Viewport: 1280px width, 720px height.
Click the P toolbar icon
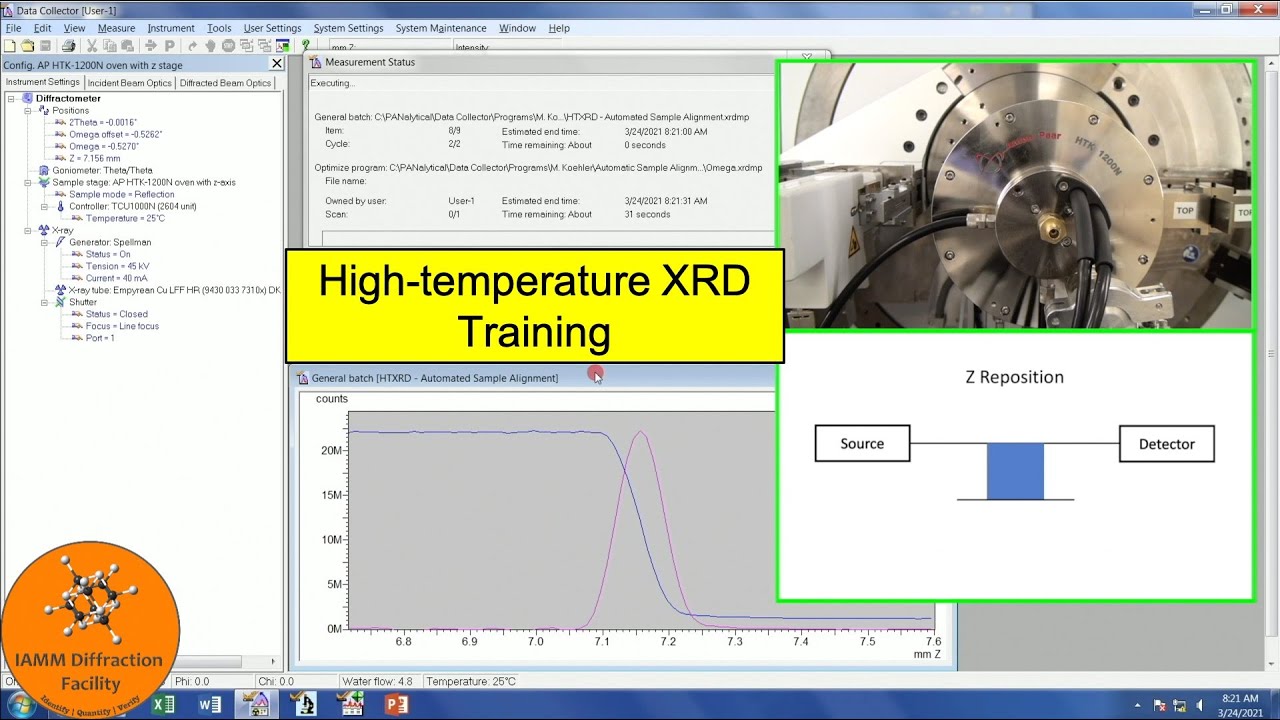pyautogui.click(x=169, y=45)
